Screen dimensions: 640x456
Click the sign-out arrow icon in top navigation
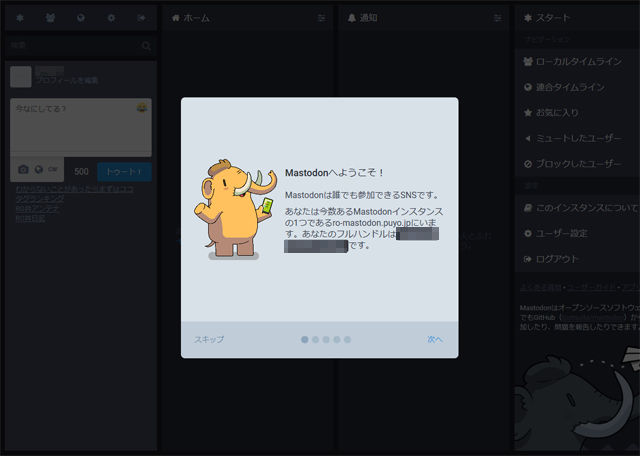point(142,18)
